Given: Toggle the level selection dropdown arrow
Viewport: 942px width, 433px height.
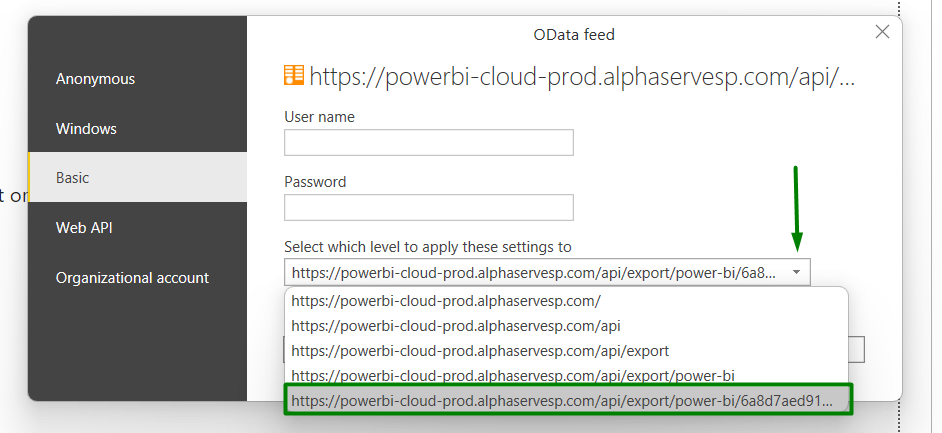Looking at the screenshot, I should (x=796, y=272).
